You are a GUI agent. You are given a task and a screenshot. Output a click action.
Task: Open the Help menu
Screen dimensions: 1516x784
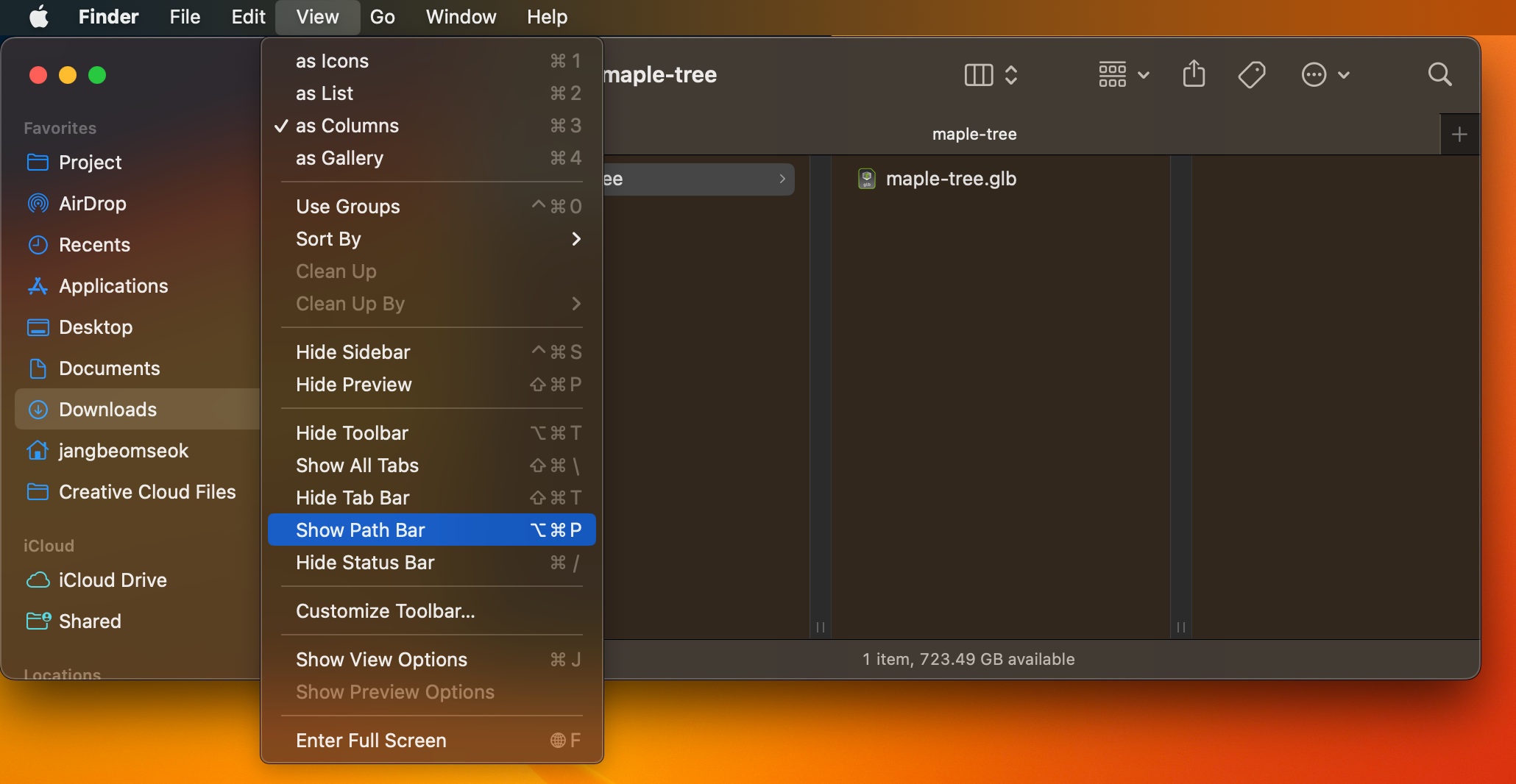point(547,16)
